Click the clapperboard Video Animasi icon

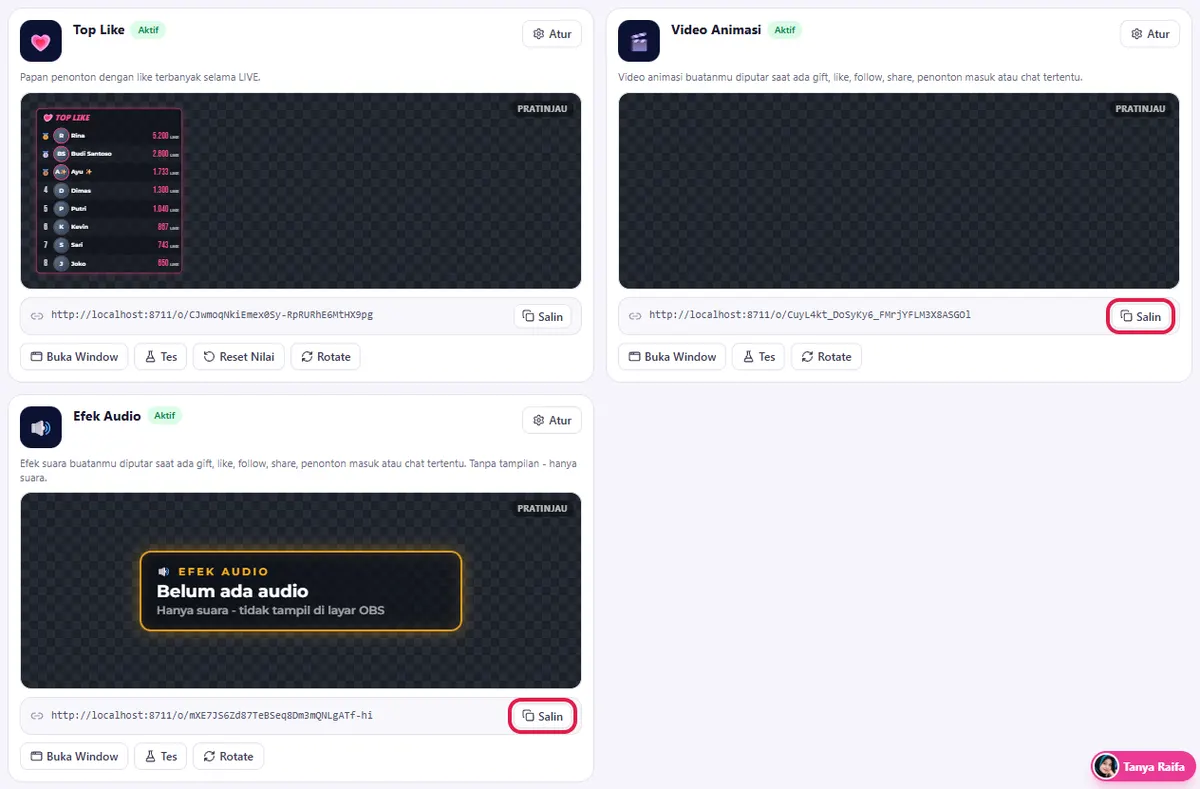tap(639, 41)
